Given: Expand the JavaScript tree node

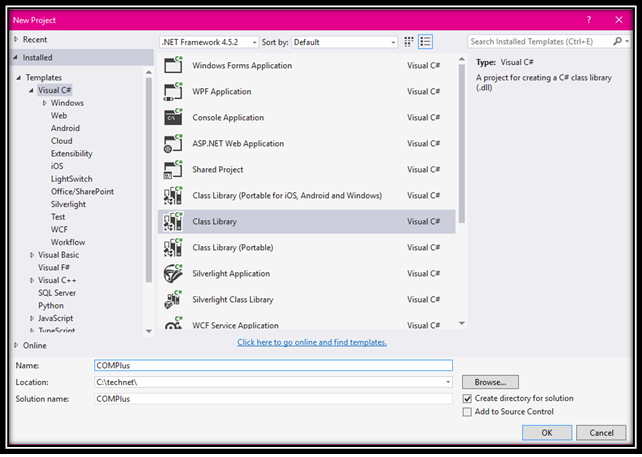Looking at the screenshot, I should tap(32, 318).
